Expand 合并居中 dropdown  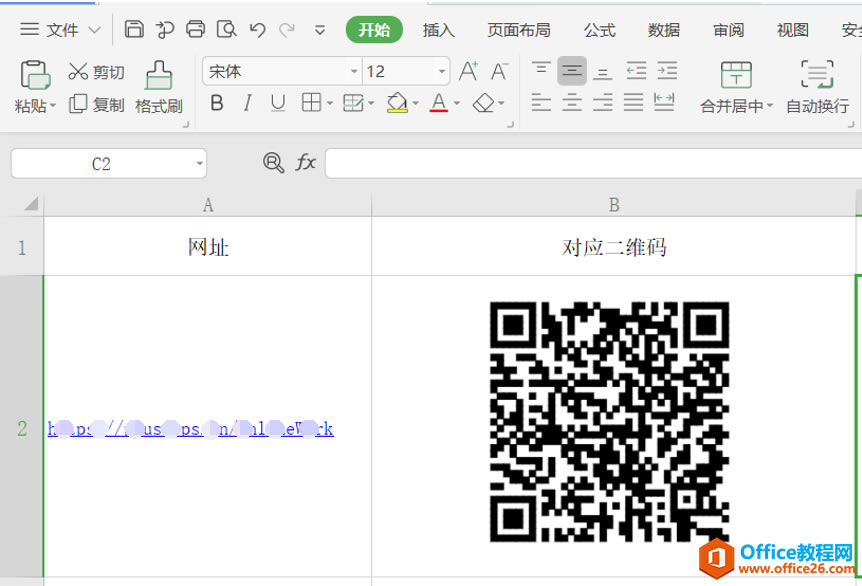pos(770,105)
